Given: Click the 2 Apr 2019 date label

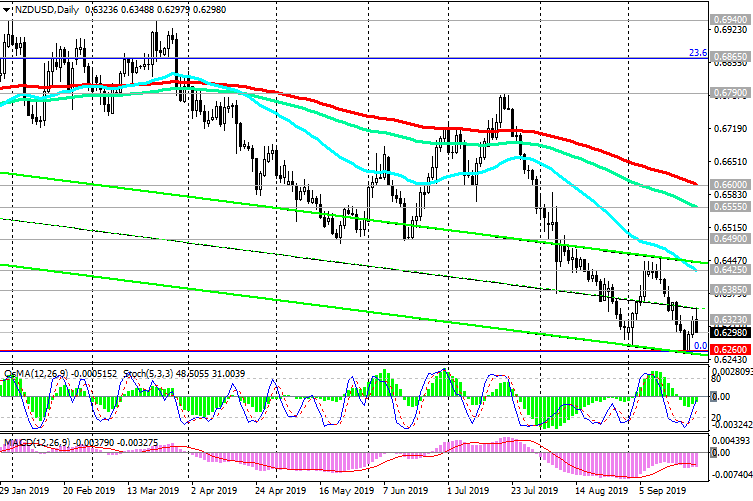Looking at the screenshot, I should point(215,492).
